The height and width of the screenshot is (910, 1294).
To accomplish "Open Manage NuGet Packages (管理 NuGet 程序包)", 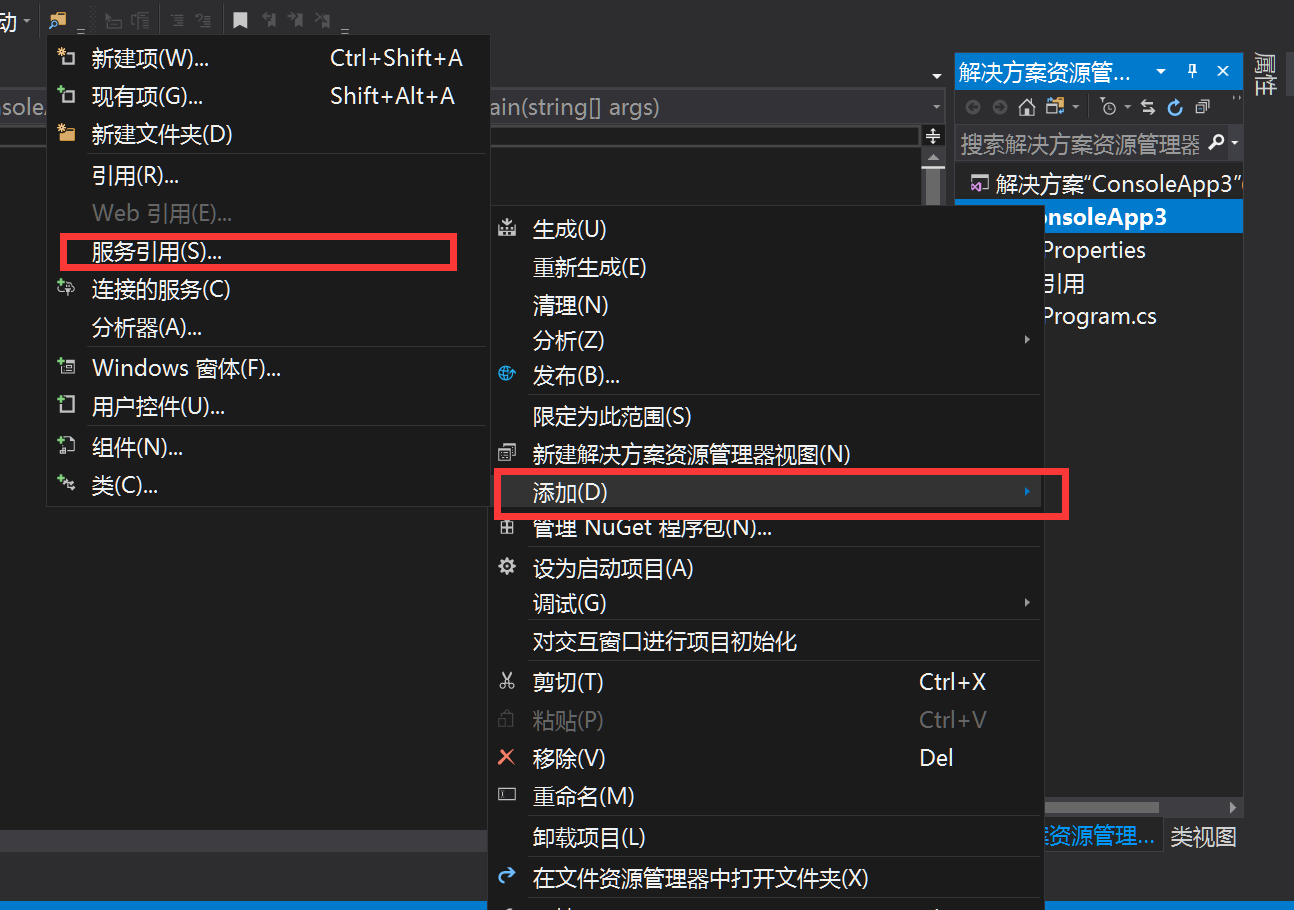I will 766,528.
